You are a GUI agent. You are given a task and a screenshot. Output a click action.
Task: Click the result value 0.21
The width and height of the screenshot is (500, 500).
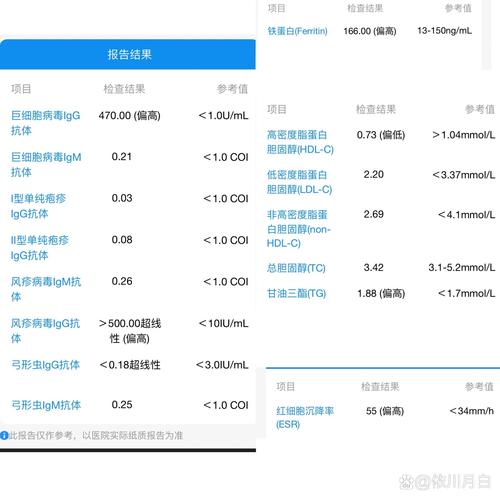click(x=122, y=157)
